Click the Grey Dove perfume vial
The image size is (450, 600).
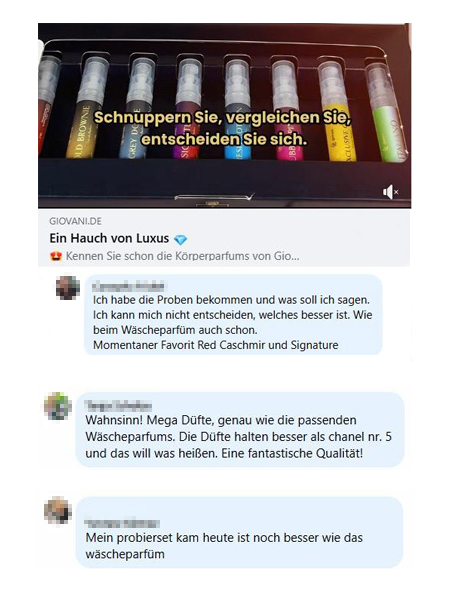(138, 108)
